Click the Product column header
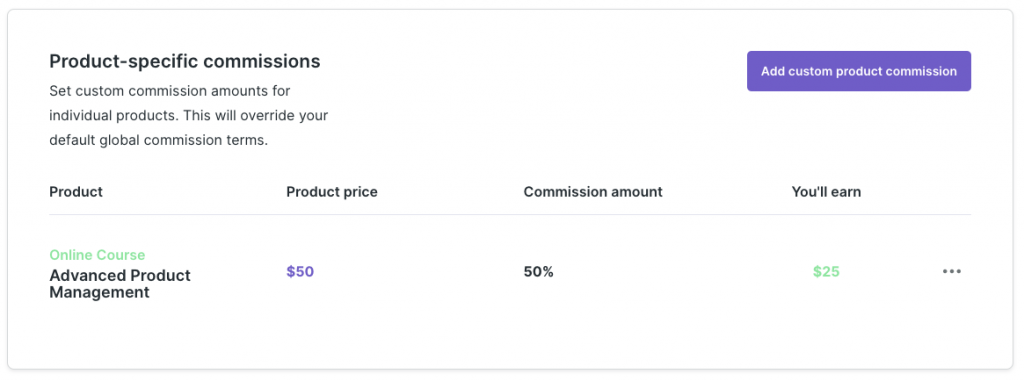This screenshot has height=381, width=1024. tap(76, 192)
